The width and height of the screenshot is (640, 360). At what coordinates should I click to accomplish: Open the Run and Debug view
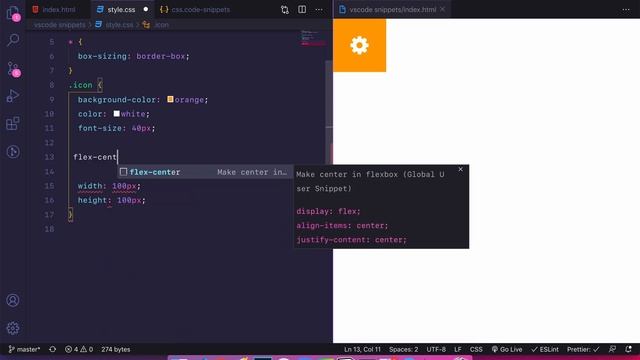13,96
